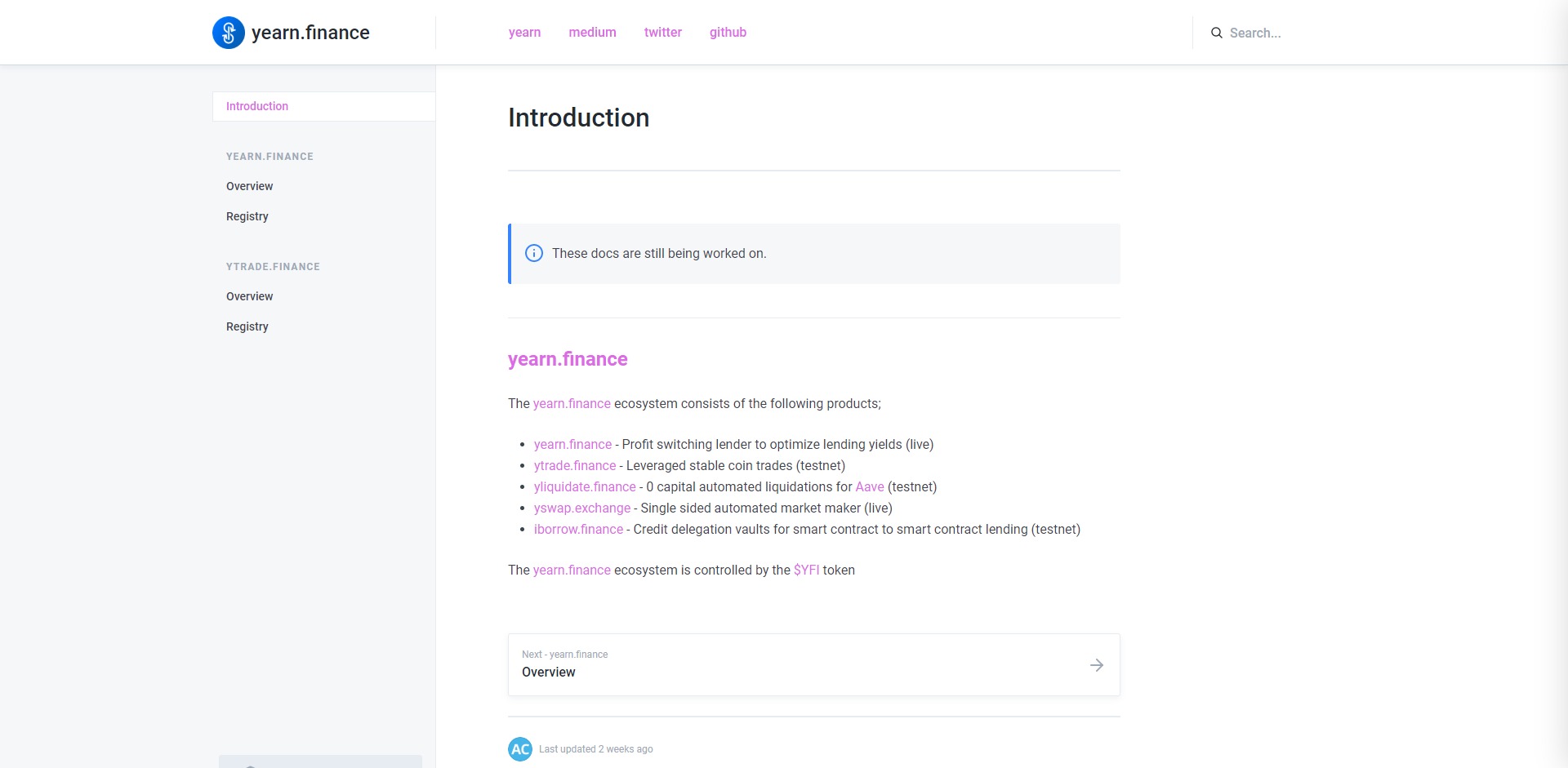Viewport: 1568px width, 768px height.
Task: Open the yearn.finance bullet list link
Action: tap(572, 444)
